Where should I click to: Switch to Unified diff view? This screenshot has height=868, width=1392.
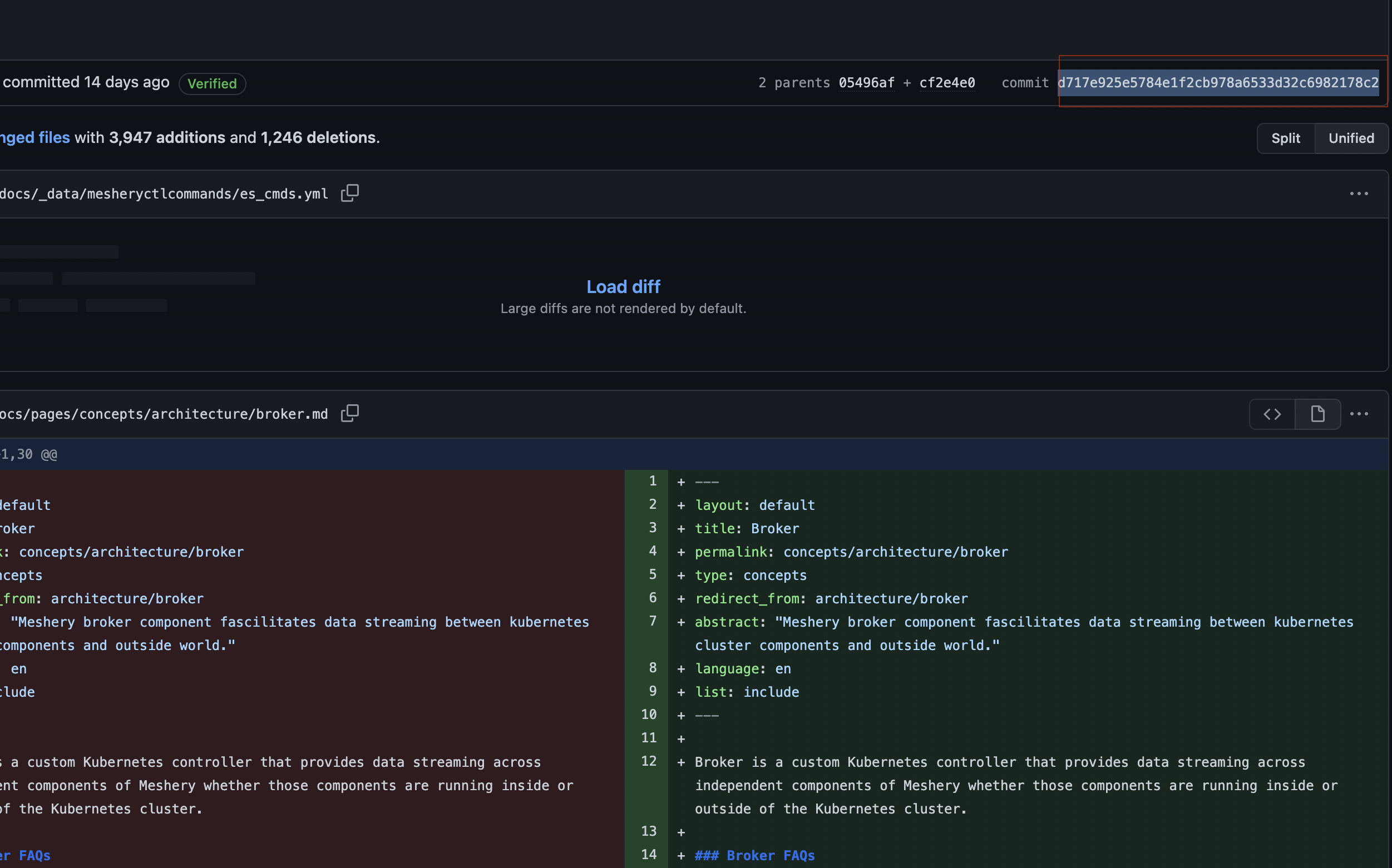pos(1351,138)
